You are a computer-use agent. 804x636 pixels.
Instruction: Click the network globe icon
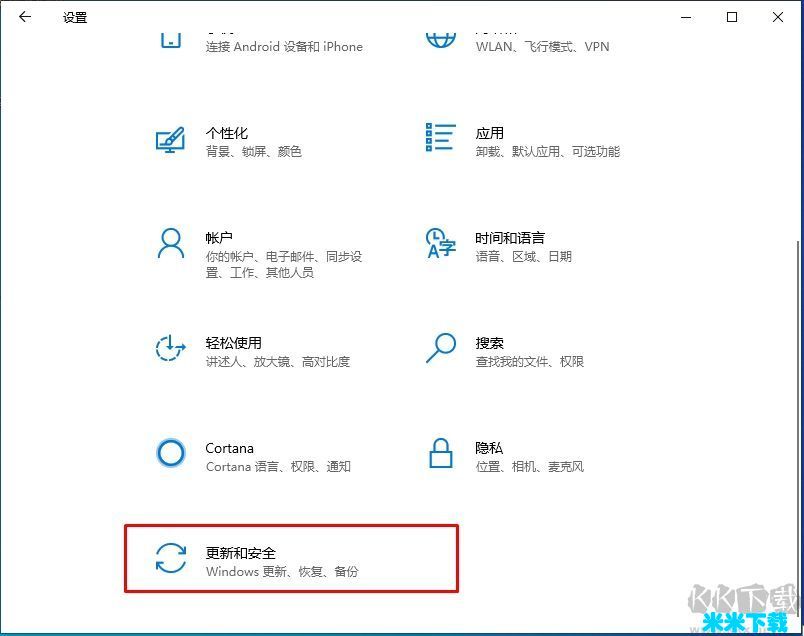click(440, 41)
